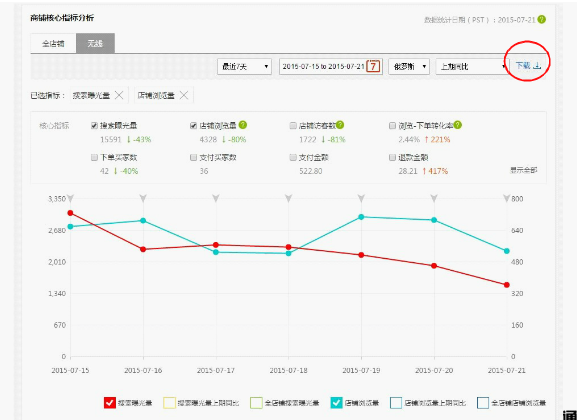Expand the 俄罗斯 country dropdown
Screen dimensions: 577x420
point(409,67)
